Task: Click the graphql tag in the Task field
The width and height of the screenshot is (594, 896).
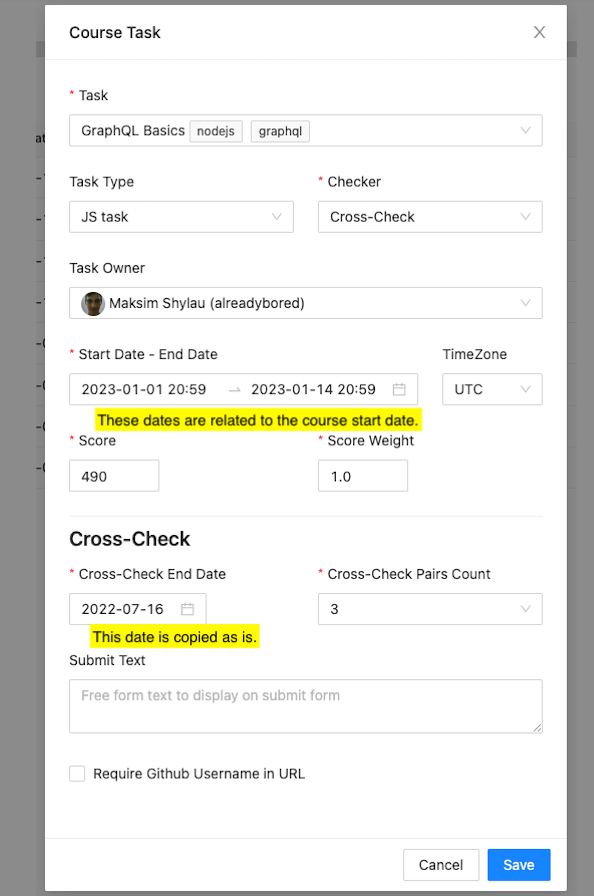Action: [x=279, y=130]
